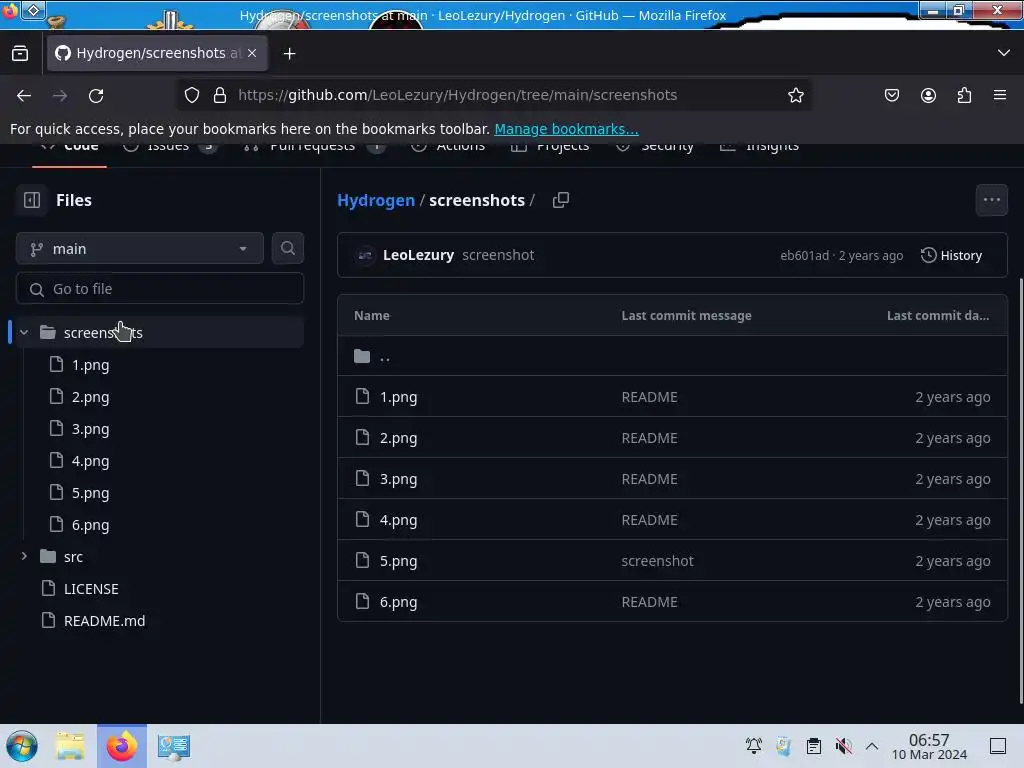Click the Manage bookmarks link
The image size is (1024, 768).
point(566,129)
